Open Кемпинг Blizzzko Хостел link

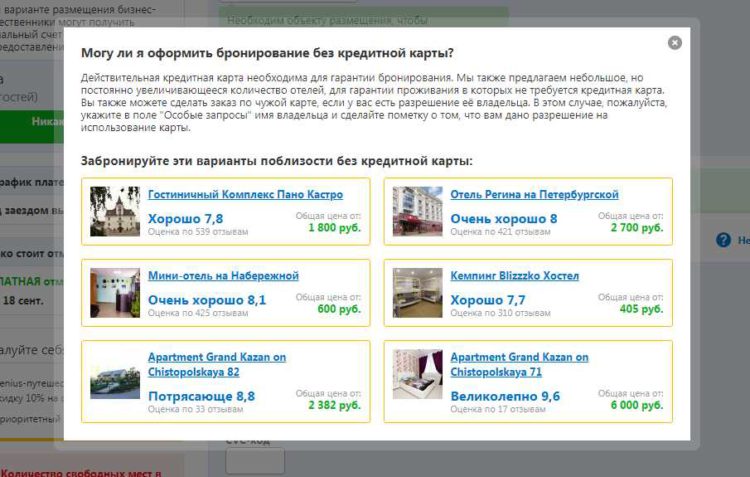(x=515, y=276)
